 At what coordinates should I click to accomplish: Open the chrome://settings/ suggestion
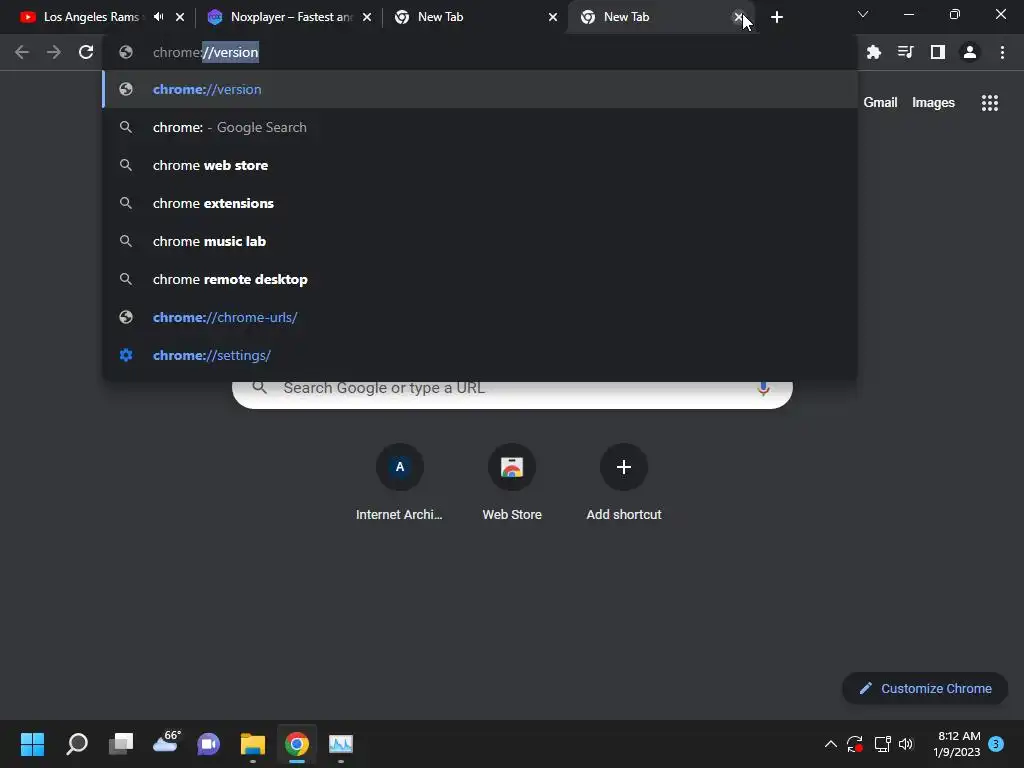tap(480, 355)
